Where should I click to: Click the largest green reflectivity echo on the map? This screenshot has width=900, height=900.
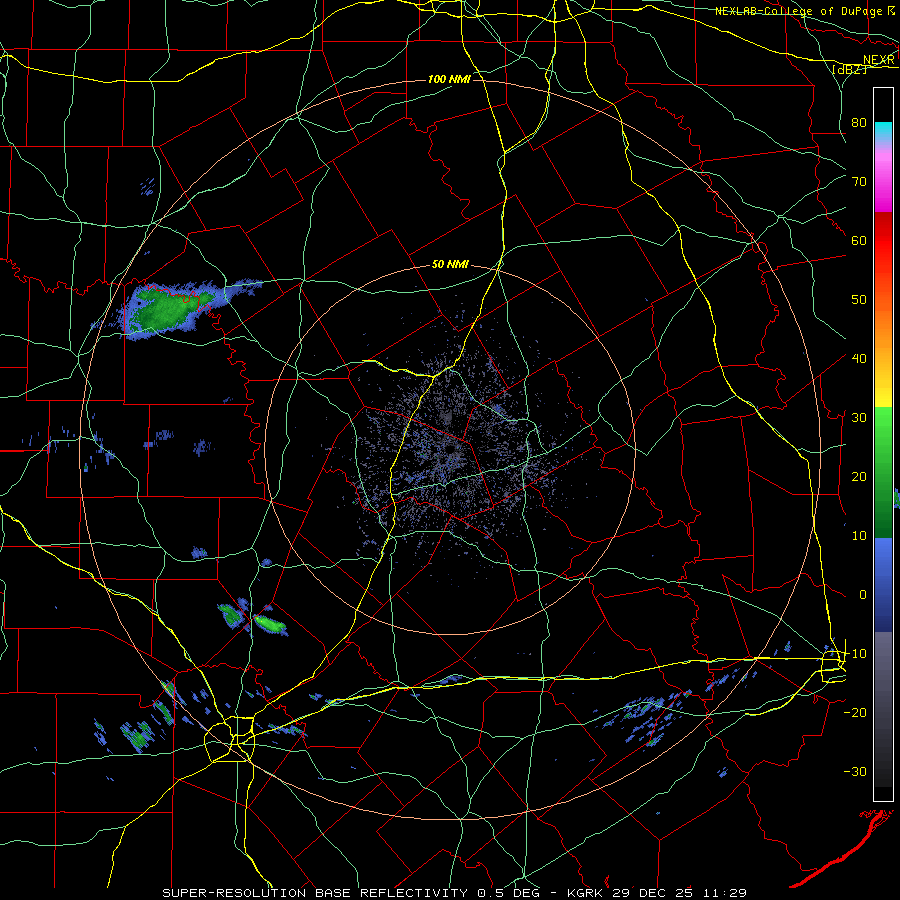[164, 309]
